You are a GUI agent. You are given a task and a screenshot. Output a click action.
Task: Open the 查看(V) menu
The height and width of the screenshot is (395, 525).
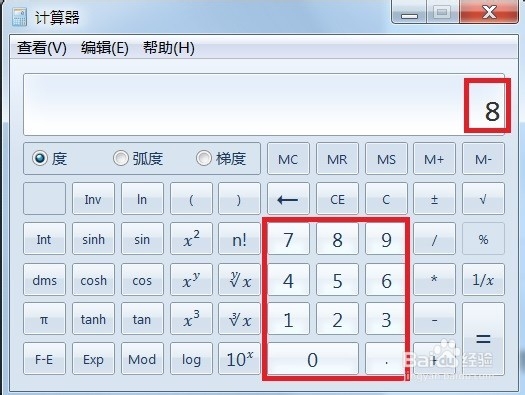click(42, 48)
